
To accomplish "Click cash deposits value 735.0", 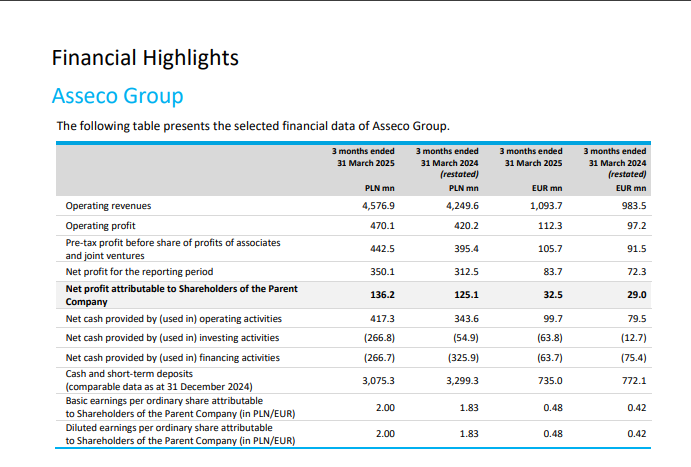I will tap(550, 381).
